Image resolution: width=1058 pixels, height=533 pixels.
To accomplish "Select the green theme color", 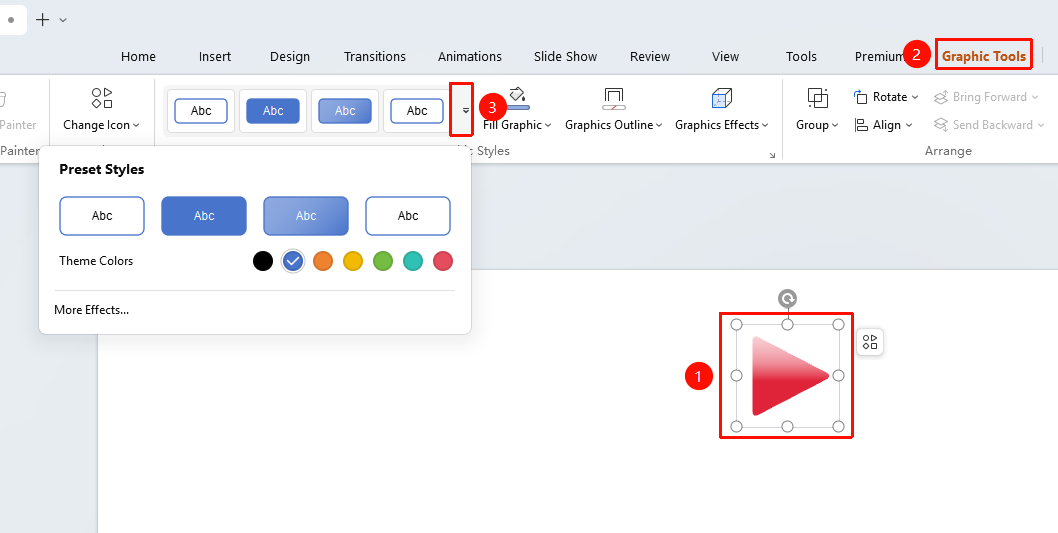I will [x=383, y=261].
